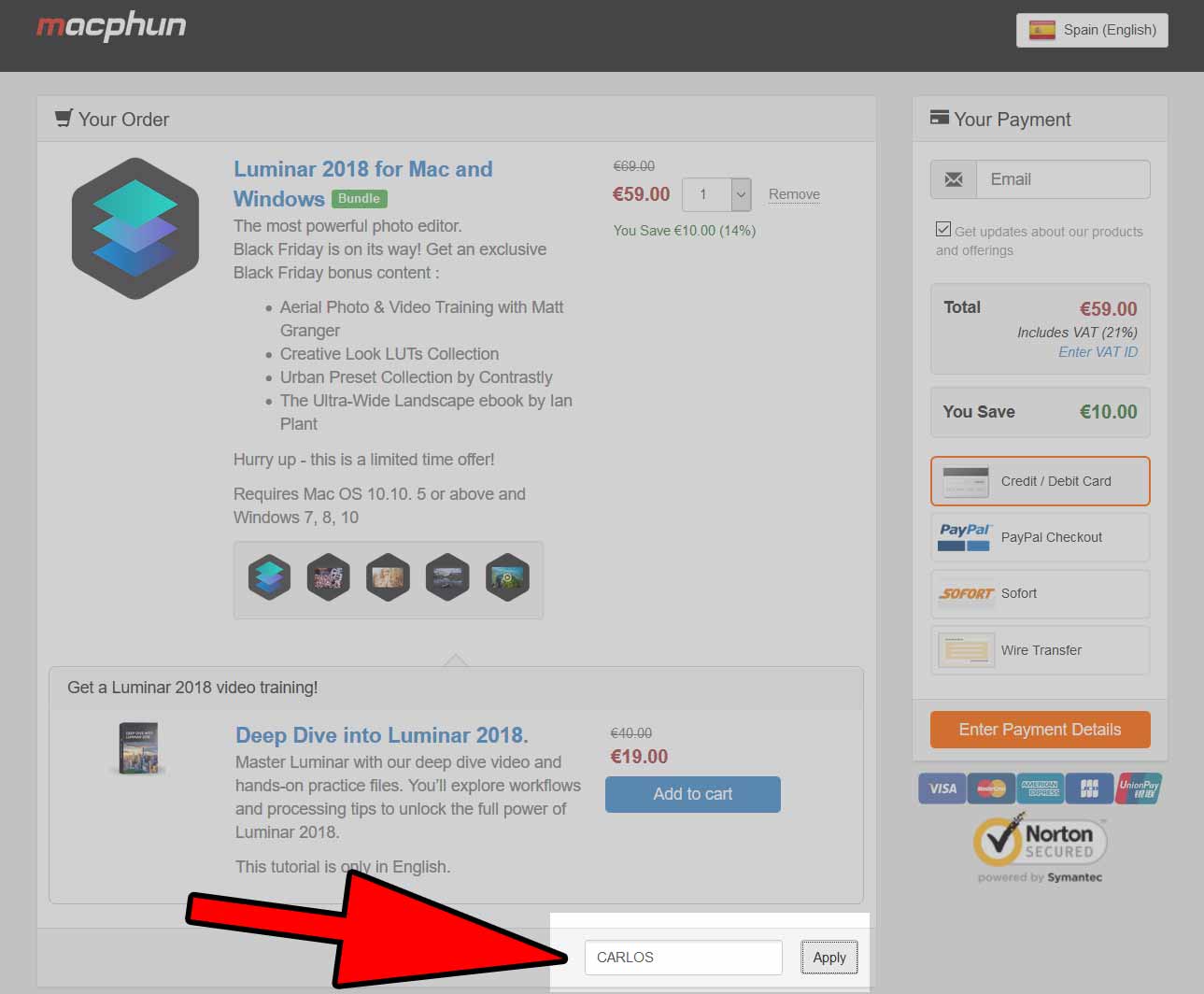
Task: Select the Luminar layers bundle icon
Action: [x=269, y=577]
